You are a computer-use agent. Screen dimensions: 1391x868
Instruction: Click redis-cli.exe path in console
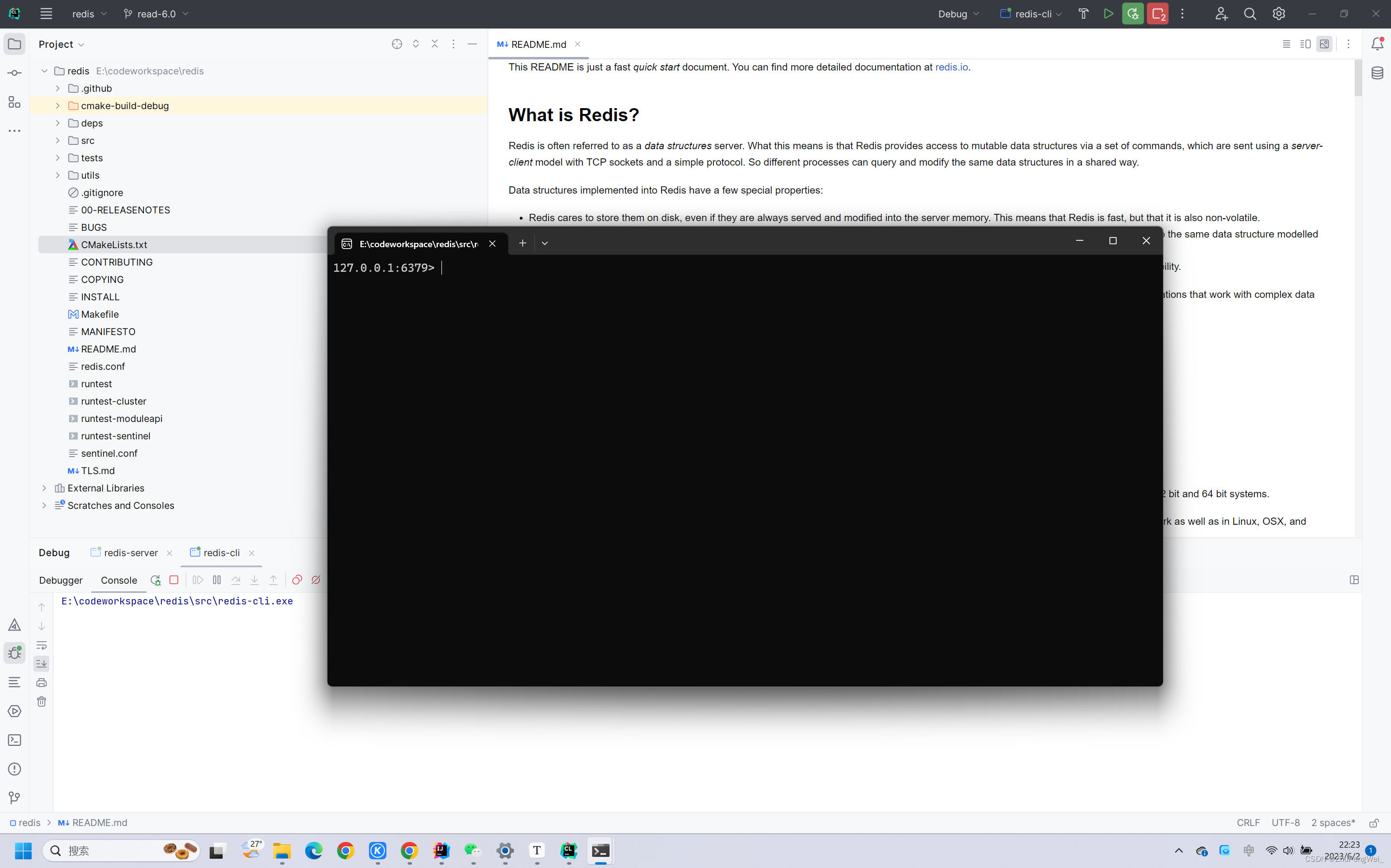click(x=177, y=601)
